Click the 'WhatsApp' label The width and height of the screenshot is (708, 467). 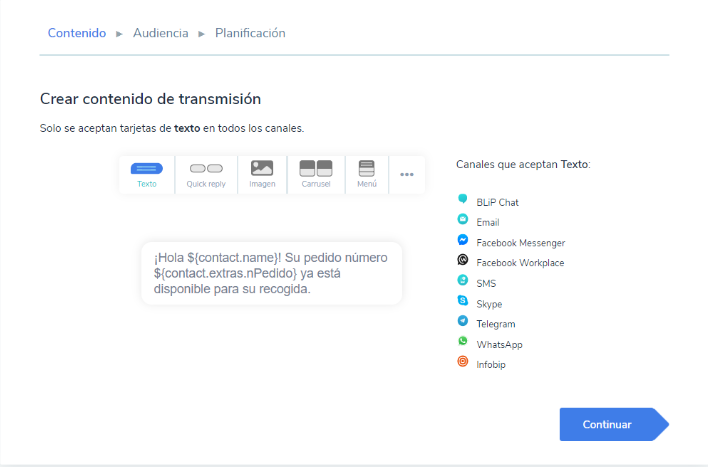point(499,345)
